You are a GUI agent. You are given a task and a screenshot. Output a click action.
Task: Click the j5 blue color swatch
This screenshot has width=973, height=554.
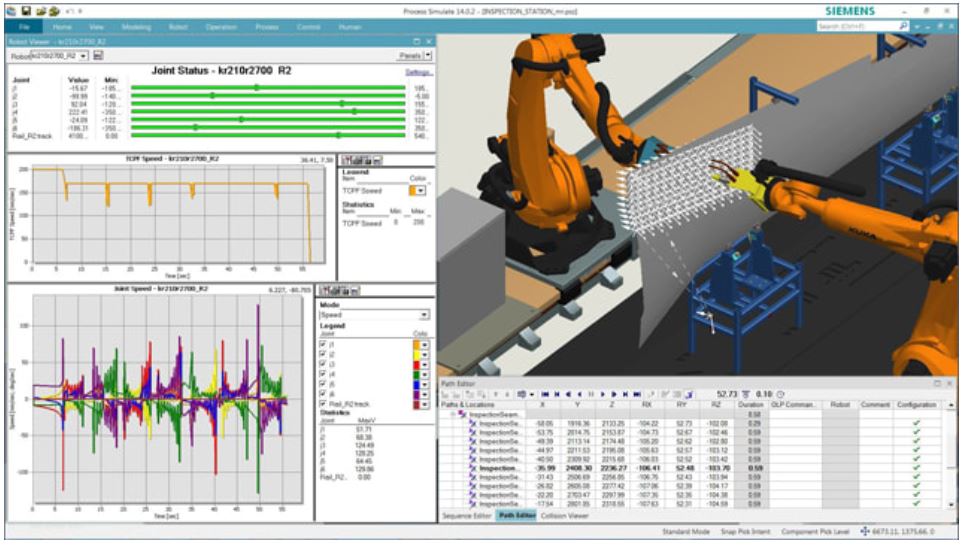(x=416, y=385)
